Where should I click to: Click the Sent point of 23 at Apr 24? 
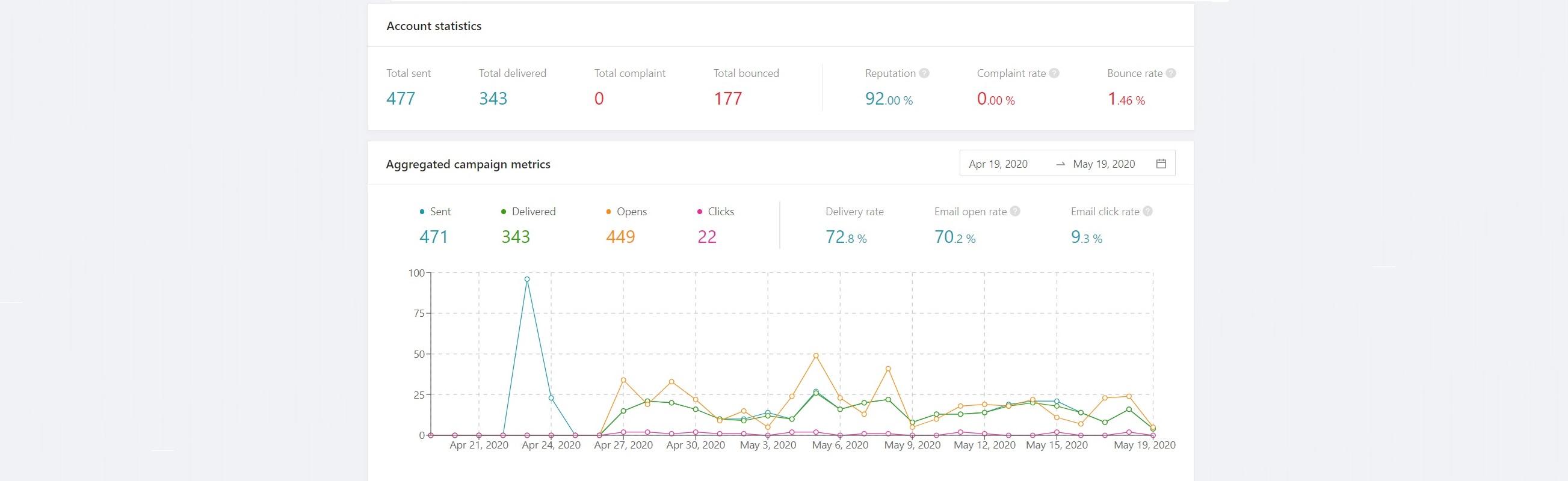click(551, 397)
